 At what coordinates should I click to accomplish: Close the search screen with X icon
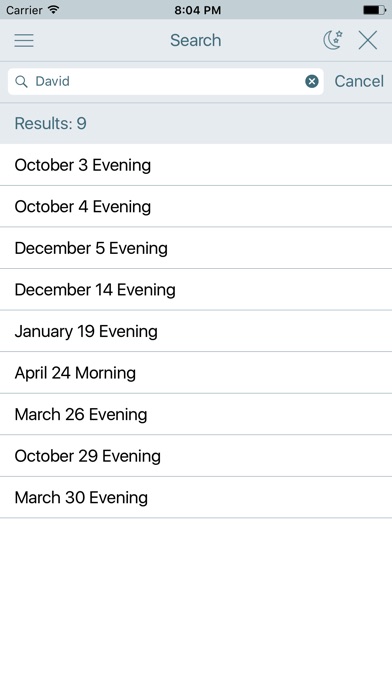(x=368, y=40)
